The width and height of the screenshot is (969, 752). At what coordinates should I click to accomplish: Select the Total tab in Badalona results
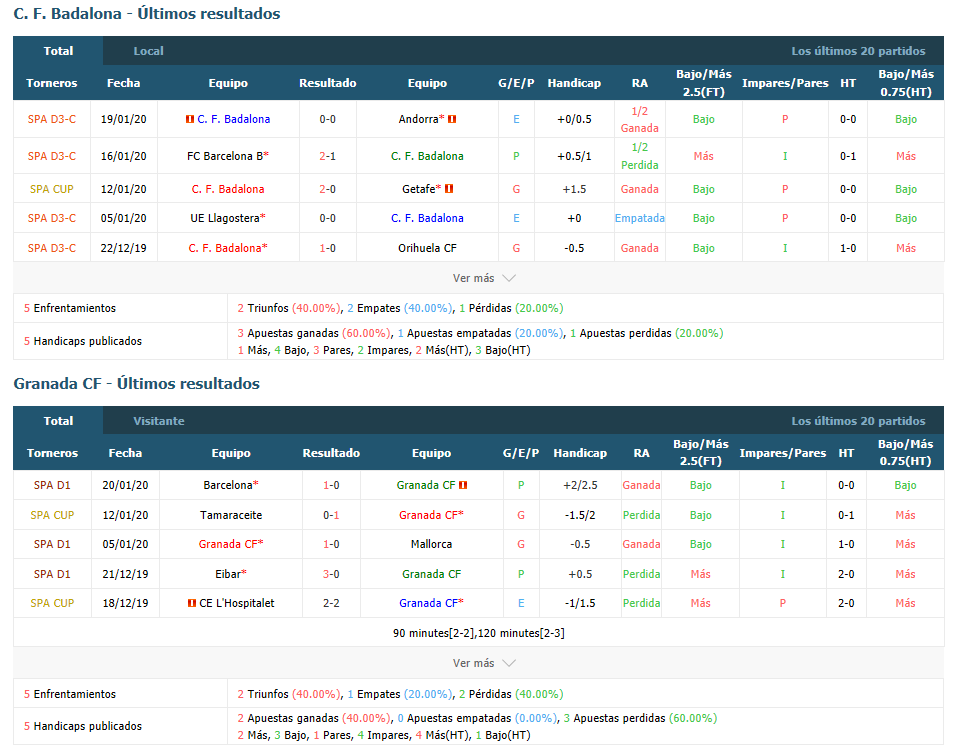tap(58, 51)
